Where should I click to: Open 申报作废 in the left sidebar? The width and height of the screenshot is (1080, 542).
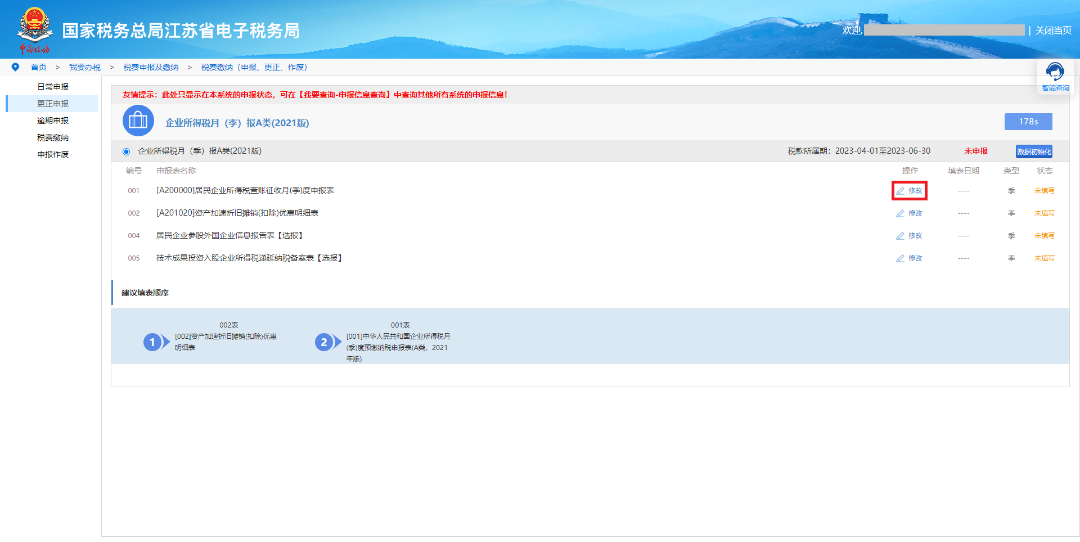tap(53, 154)
